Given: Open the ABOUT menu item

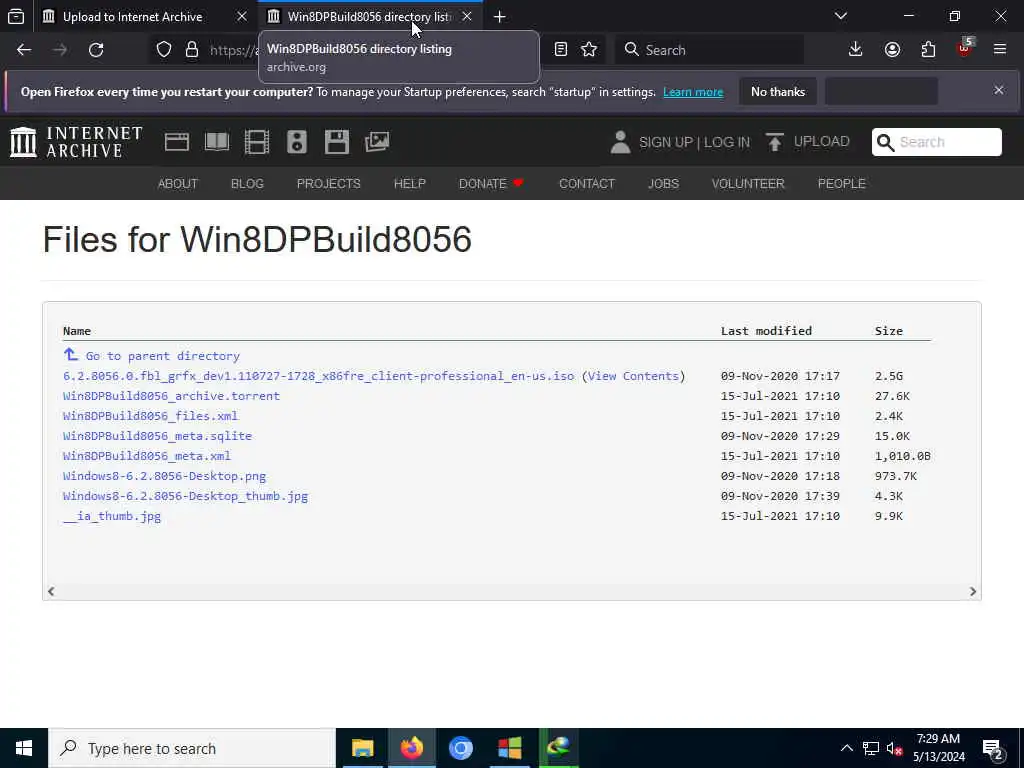Looking at the screenshot, I should tap(178, 184).
